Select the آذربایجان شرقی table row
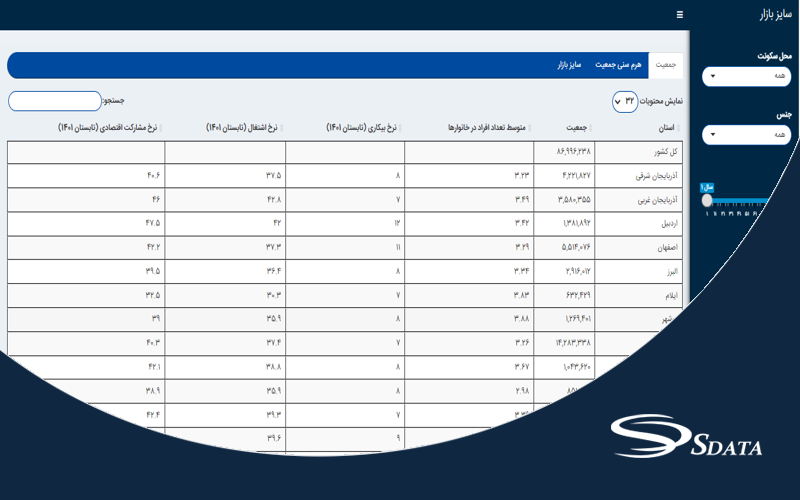This screenshot has width=800, height=500. pyautogui.click(x=654, y=175)
